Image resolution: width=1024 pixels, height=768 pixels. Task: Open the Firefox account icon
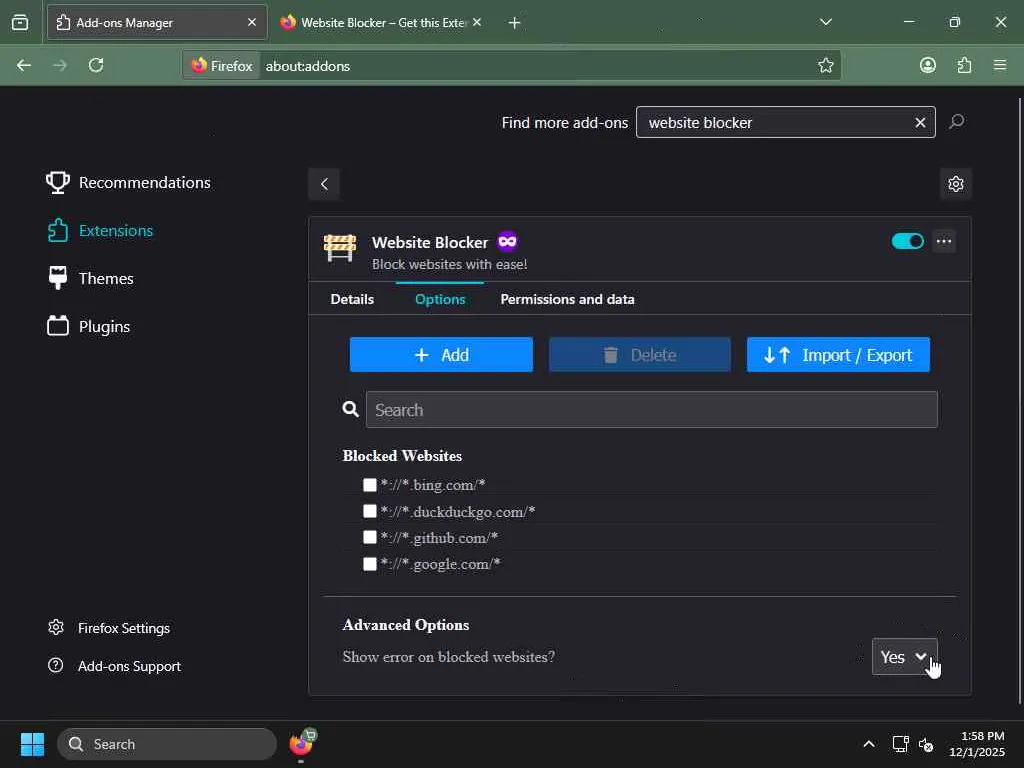(x=927, y=65)
